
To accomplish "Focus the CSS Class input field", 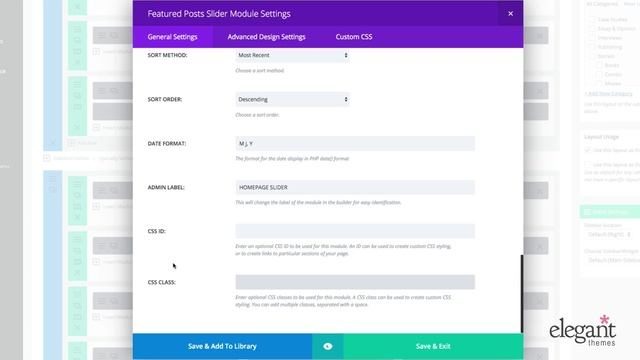I will 355,282.
